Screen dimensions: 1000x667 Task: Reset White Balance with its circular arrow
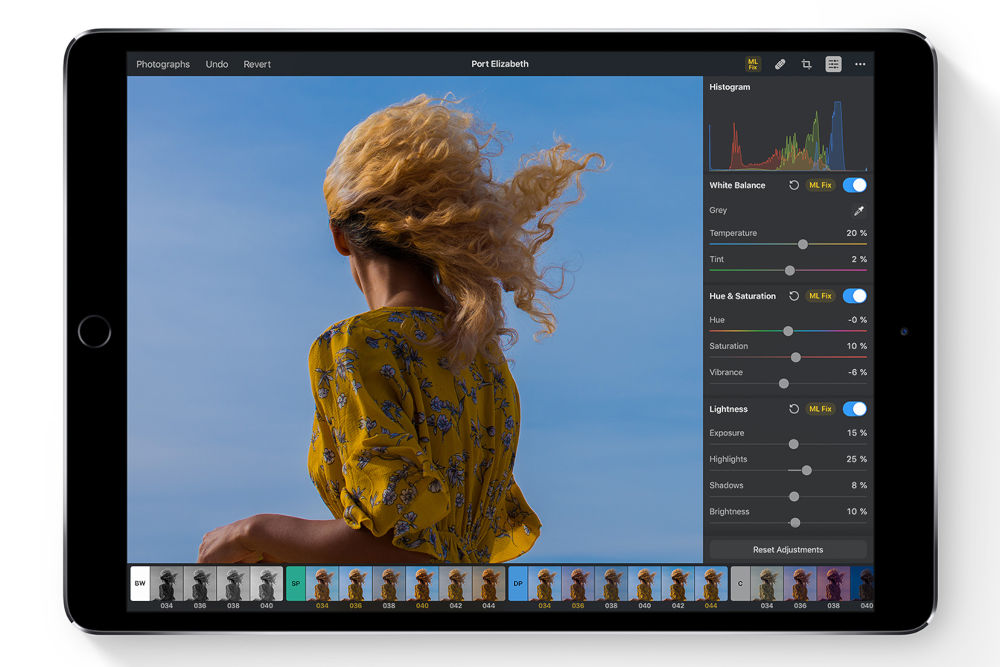(x=794, y=185)
